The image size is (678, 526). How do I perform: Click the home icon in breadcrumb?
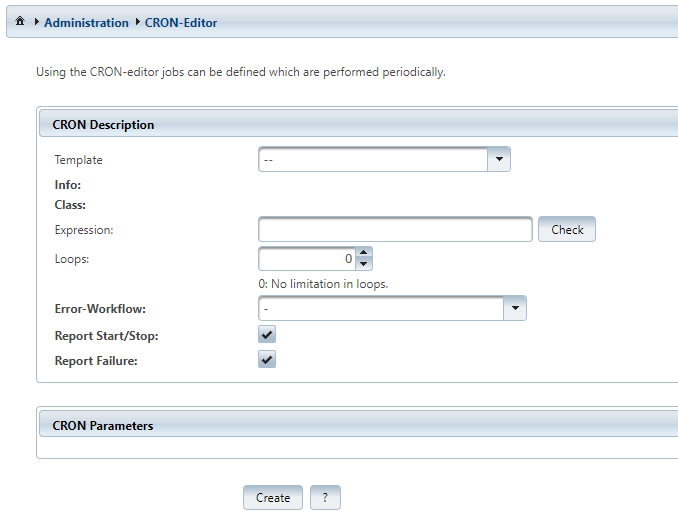[x=20, y=22]
